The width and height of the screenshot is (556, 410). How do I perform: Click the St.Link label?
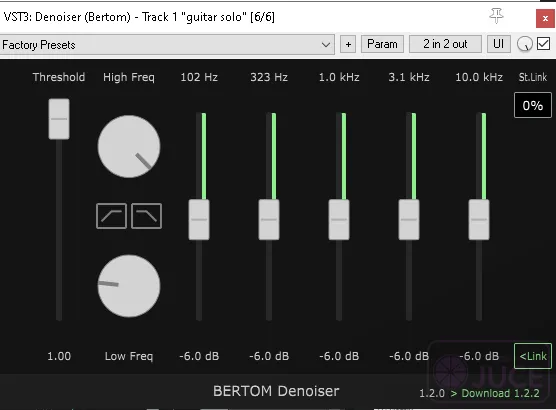(x=533, y=77)
